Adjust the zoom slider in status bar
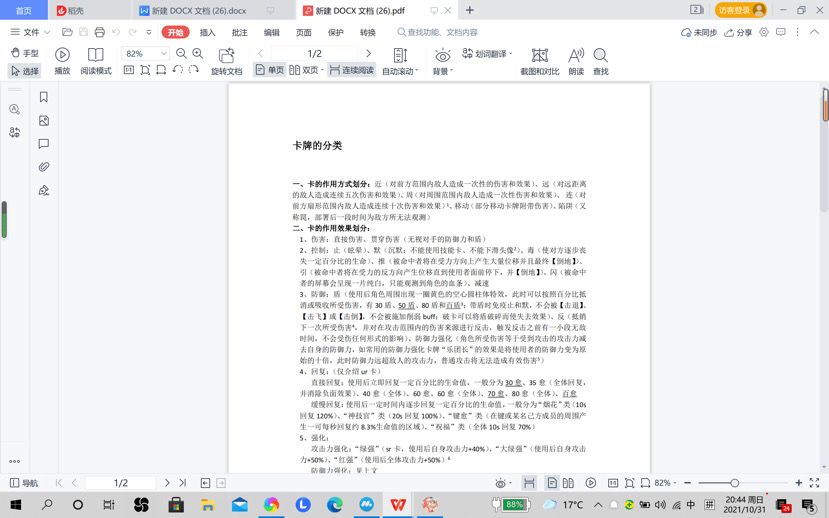Image resolution: width=829 pixels, height=518 pixels. coord(734,483)
